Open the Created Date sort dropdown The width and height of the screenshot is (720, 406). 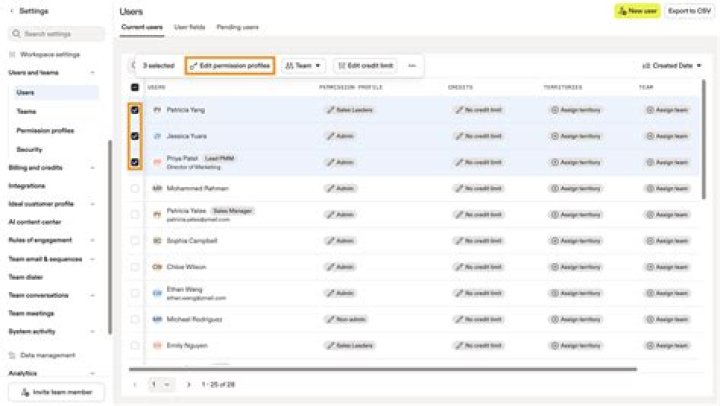[672, 66]
